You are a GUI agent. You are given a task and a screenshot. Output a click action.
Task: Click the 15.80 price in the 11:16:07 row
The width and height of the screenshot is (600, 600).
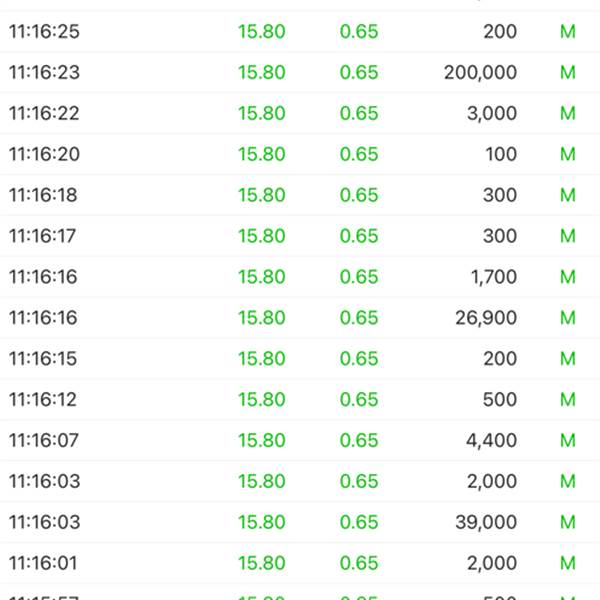pyautogui.click(x=262, y=440)
